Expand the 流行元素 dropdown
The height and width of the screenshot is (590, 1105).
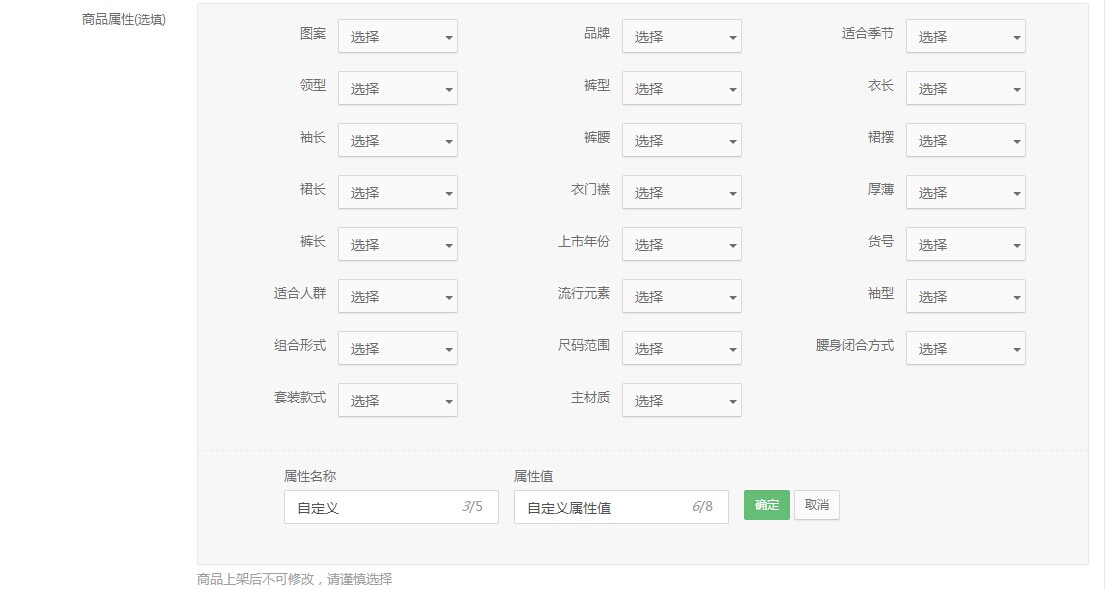coord(681,297)
